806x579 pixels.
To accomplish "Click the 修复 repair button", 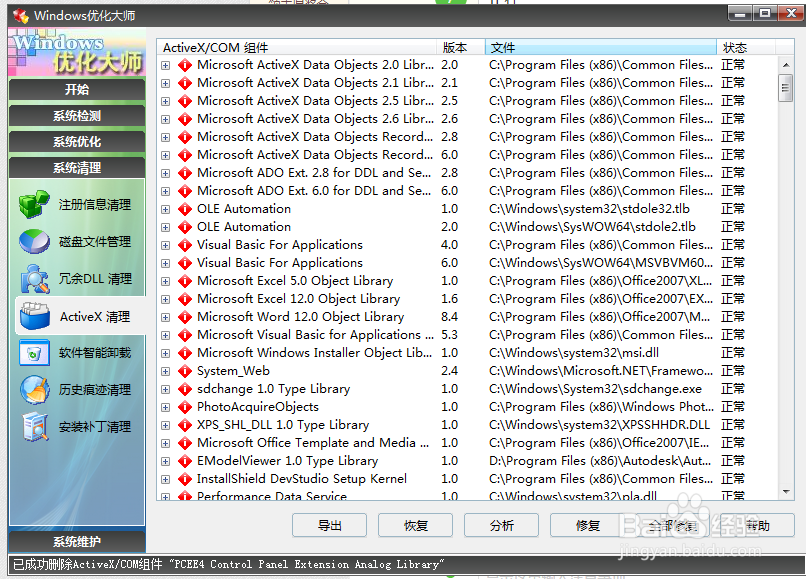I will click(588, 526).
